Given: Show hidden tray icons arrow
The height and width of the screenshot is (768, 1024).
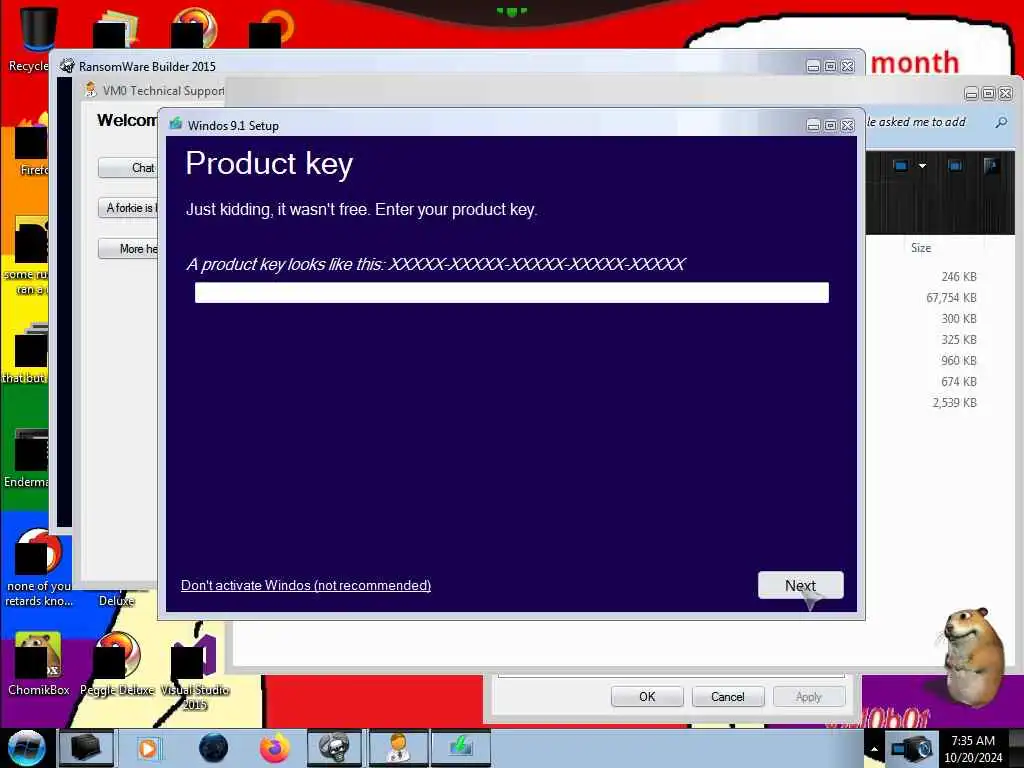Looking at the screenshot, I should point(874,749).
